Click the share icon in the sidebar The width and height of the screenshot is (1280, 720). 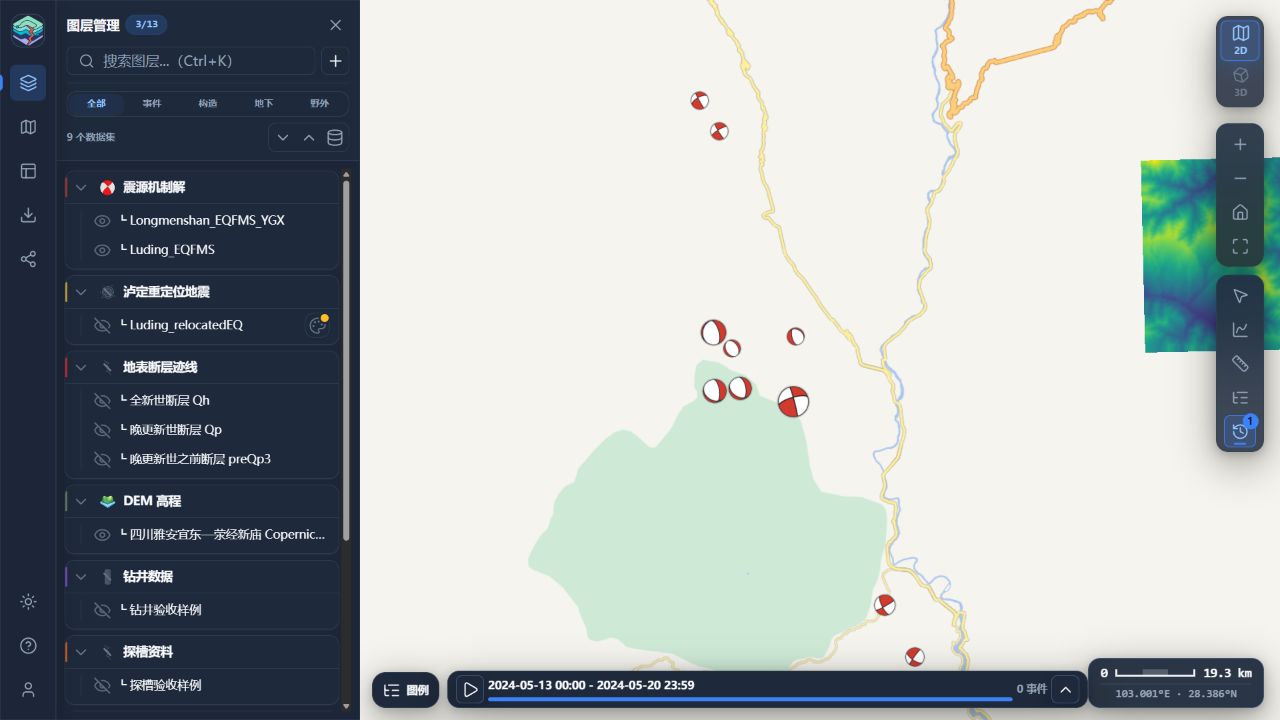(x=28, y=259)
